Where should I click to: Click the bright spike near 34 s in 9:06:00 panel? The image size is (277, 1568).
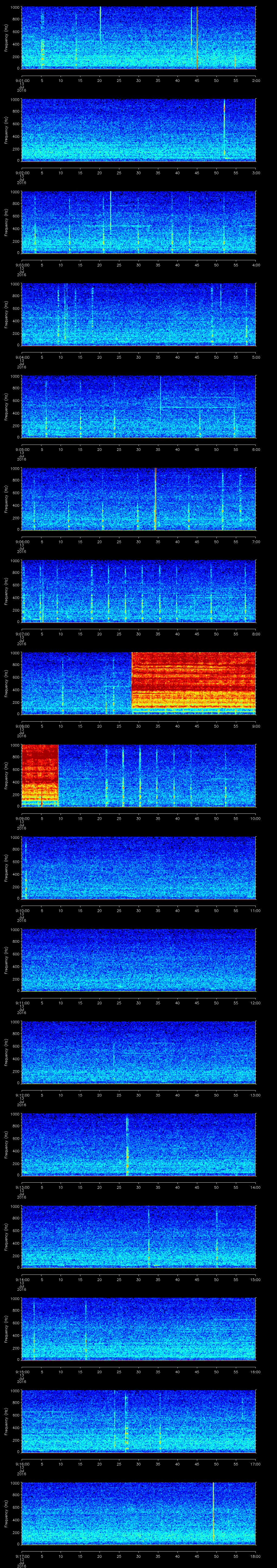click(155, 499)
